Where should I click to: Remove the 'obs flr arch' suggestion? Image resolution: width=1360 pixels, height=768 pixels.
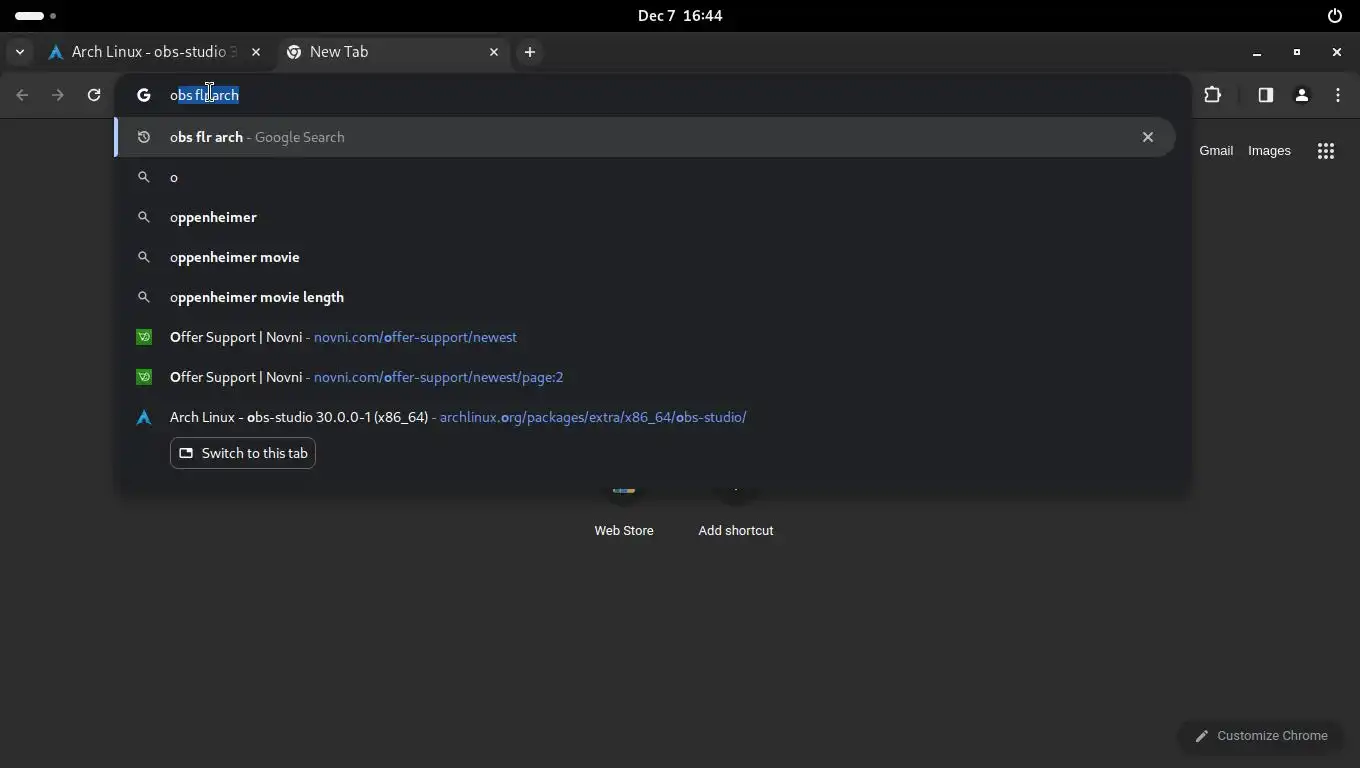[x=1148, y=137]
